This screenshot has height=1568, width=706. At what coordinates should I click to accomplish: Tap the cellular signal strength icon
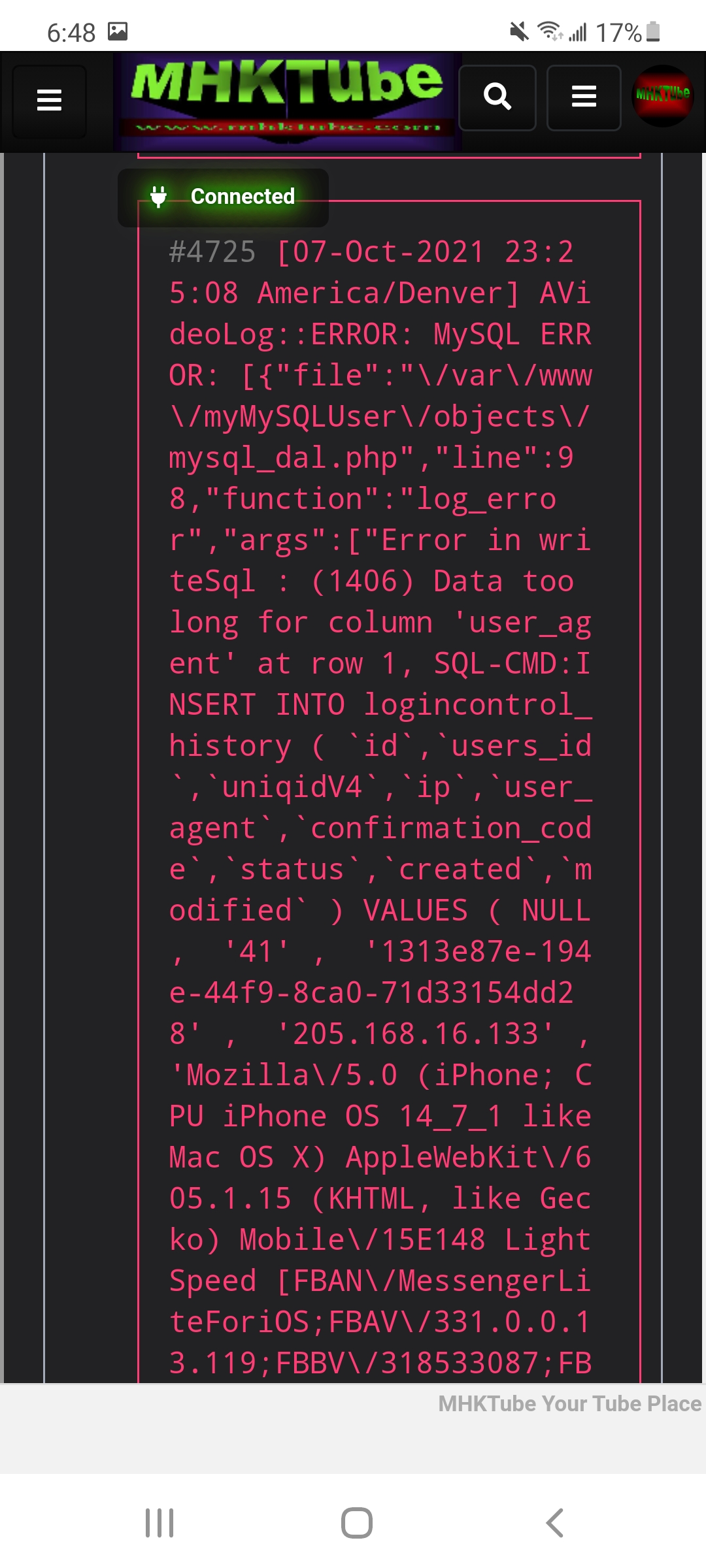578,31
